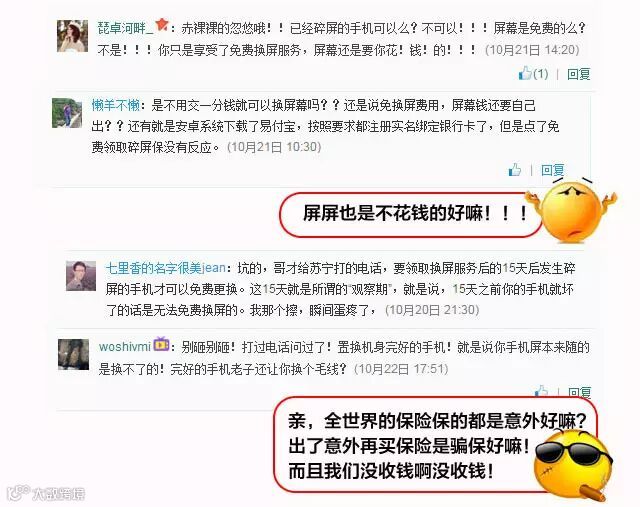This screenshot has width=640, height=507.
Task: Click 回复 under the 琵卓河畔_ comment
Action: click(x=578, y=74)
